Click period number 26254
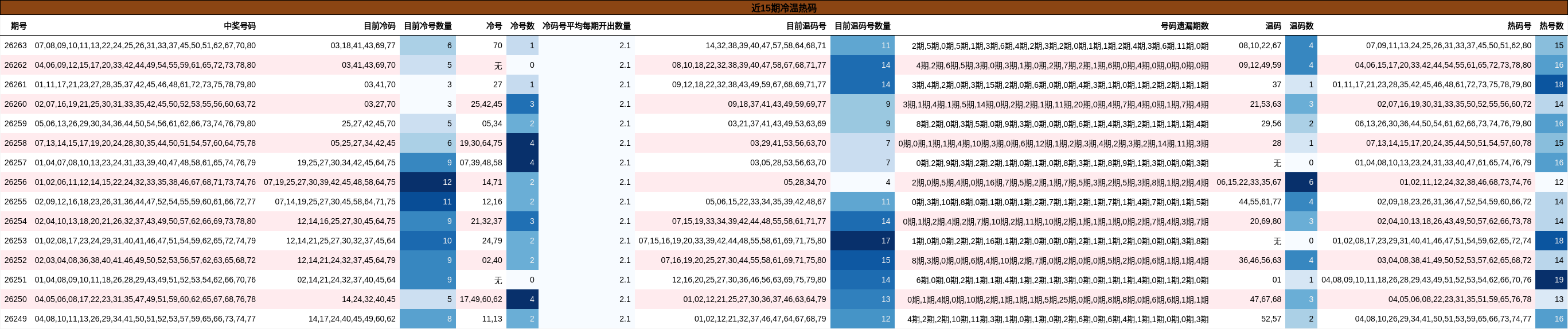Image resolution: width=1568 pixels, height=329 pixels. (x=15, y=220)
